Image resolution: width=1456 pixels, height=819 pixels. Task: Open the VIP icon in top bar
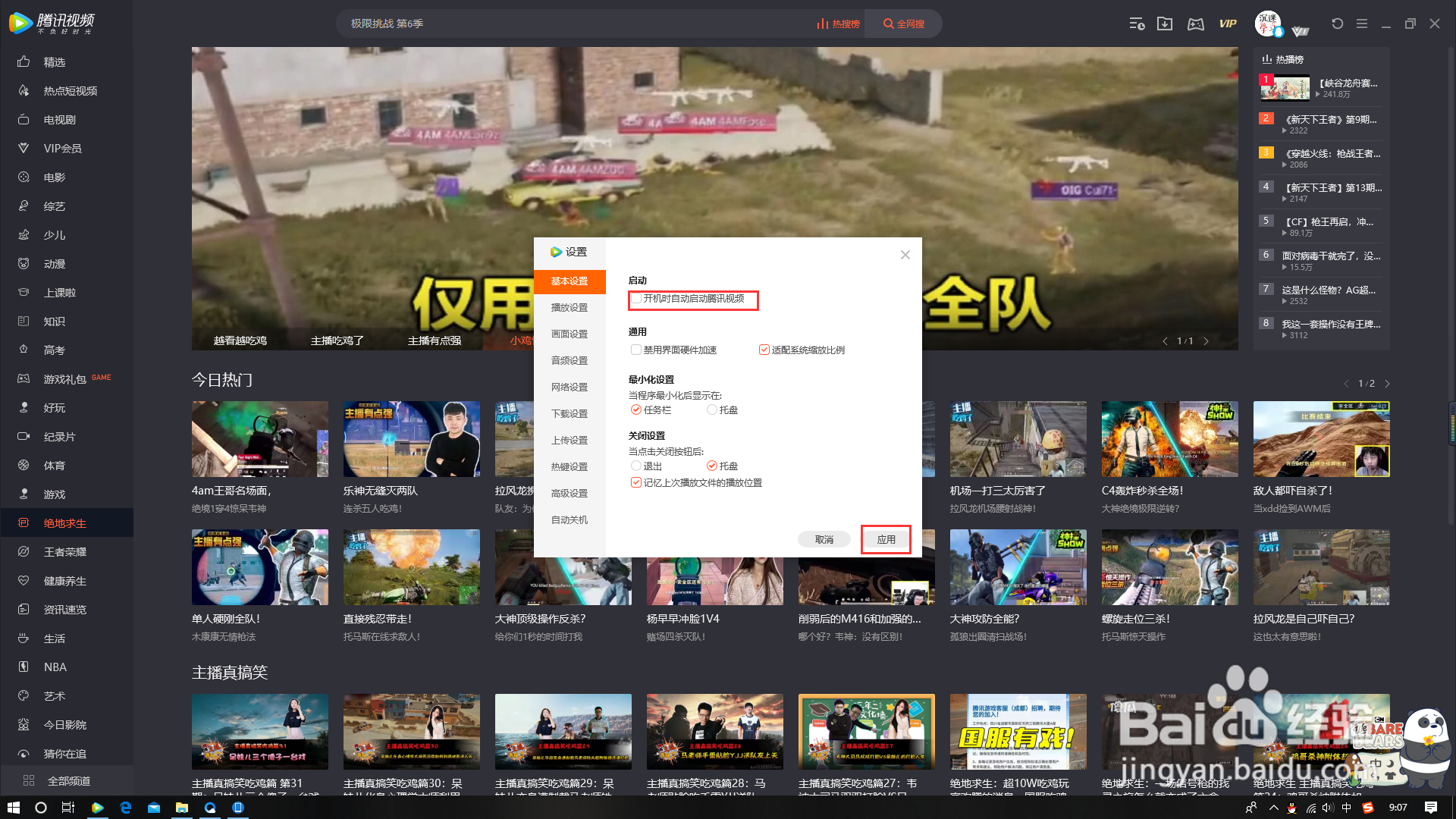coord(1228,24)
